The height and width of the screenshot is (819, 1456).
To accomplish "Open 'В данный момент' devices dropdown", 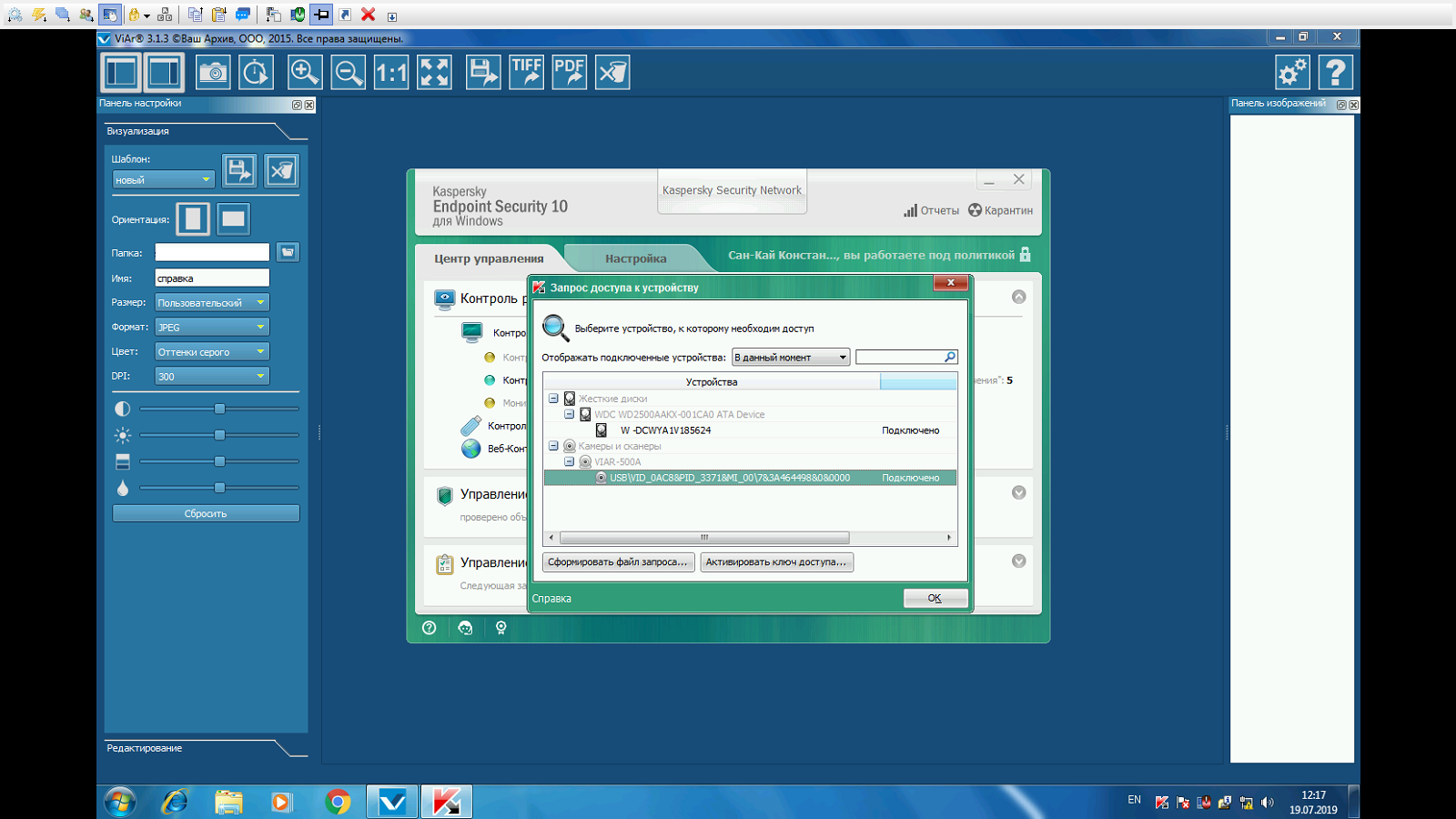I will coord(791,357).
